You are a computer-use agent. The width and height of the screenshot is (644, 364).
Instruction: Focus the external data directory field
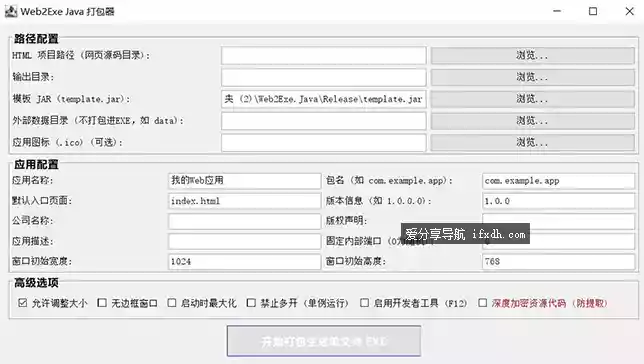324,121
